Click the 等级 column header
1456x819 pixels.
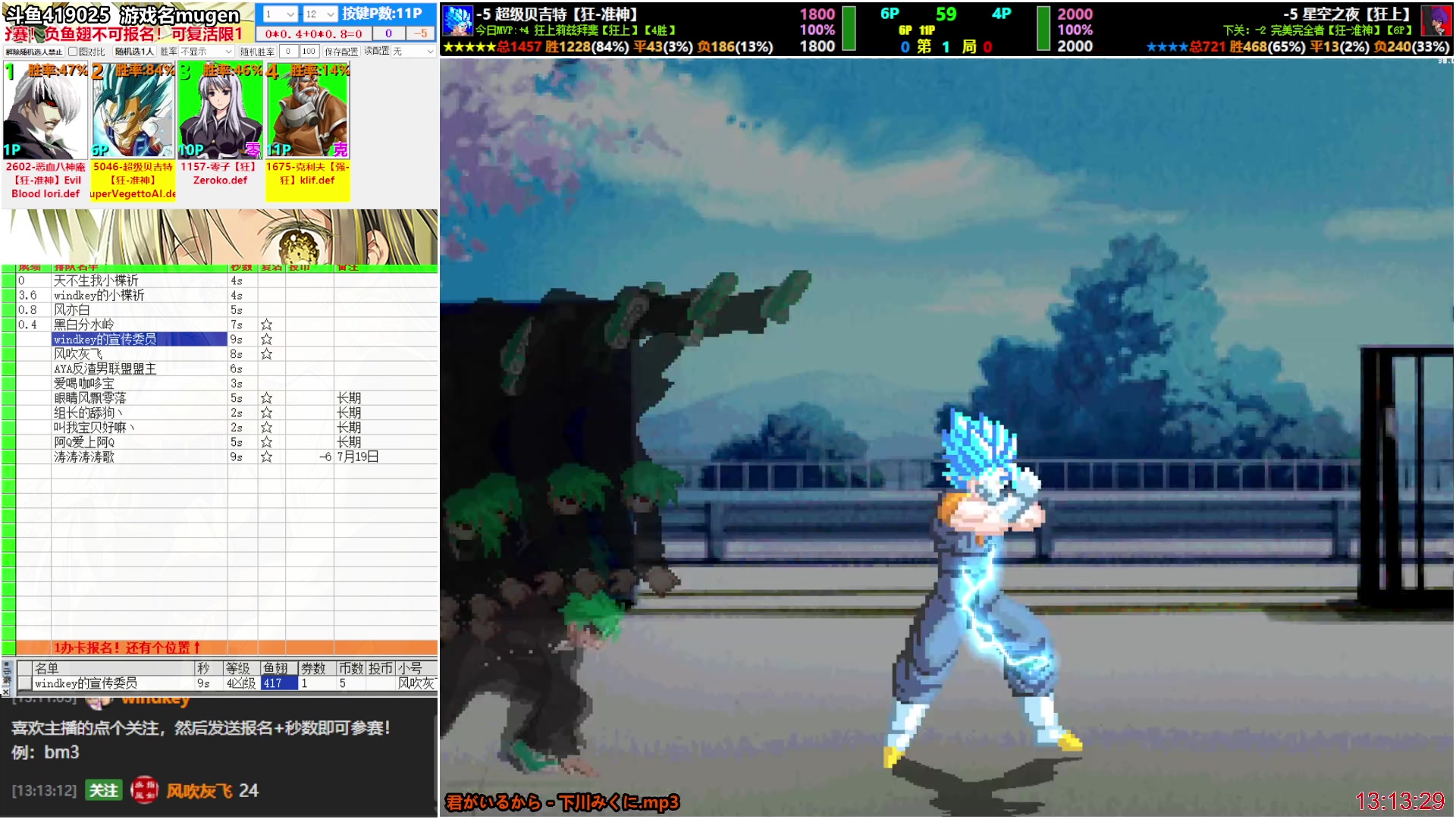(241, 668)
